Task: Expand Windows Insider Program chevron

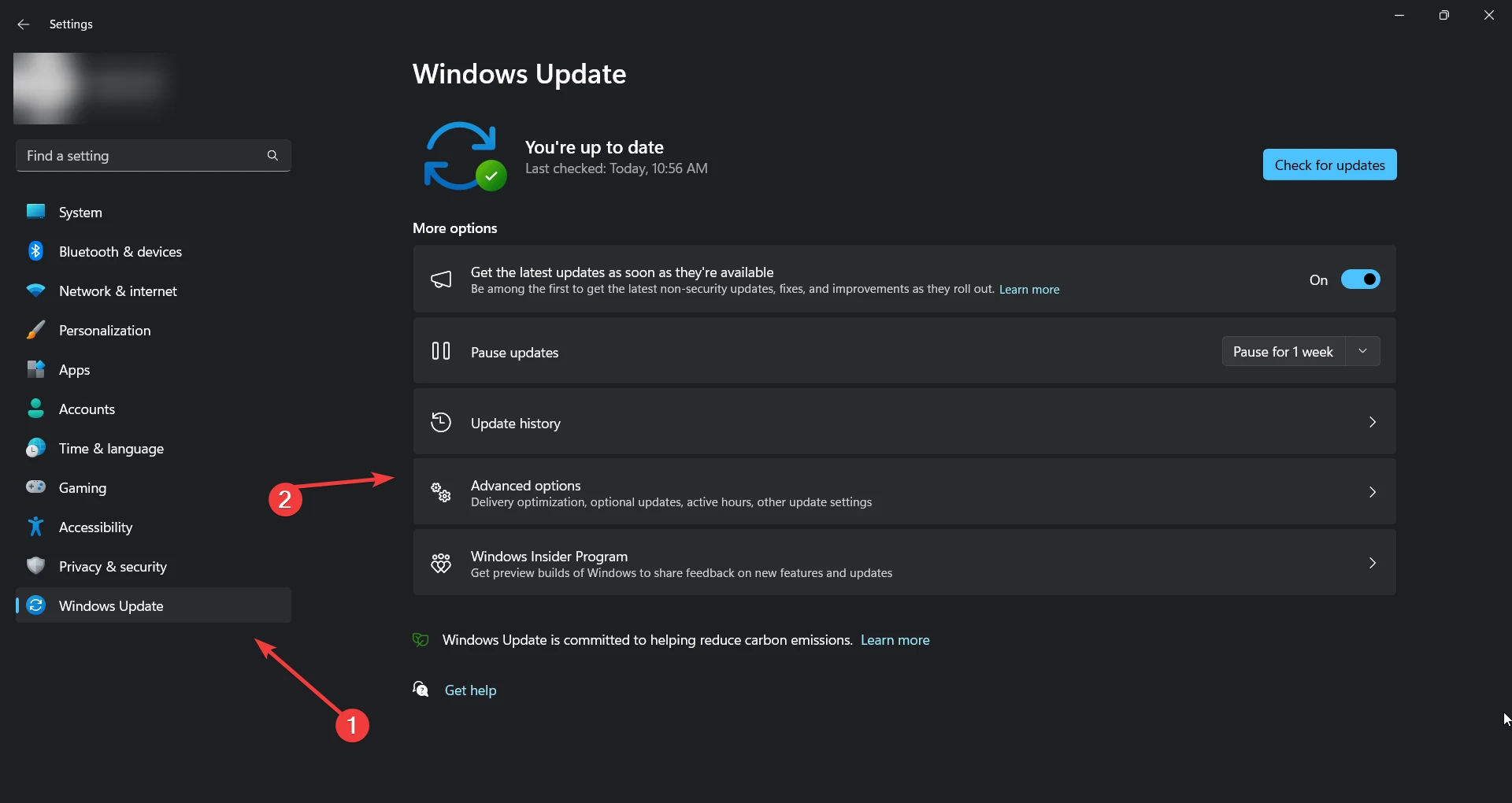Action: (x=1372, y=564)
